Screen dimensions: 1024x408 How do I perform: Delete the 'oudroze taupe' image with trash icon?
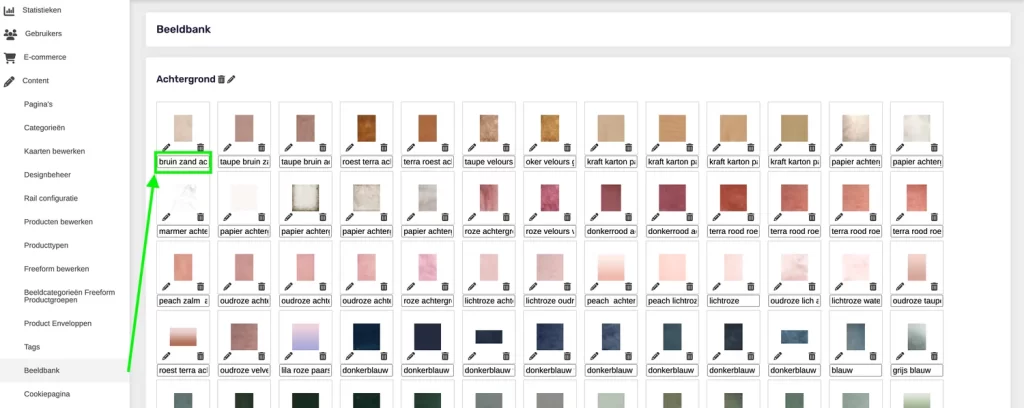934,286
